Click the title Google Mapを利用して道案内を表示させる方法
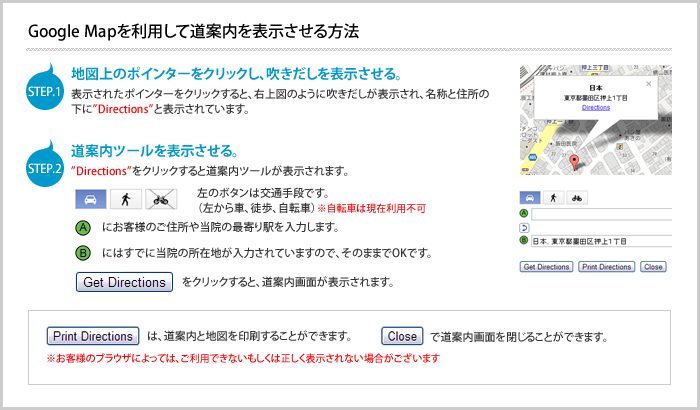 coord(193,32)
